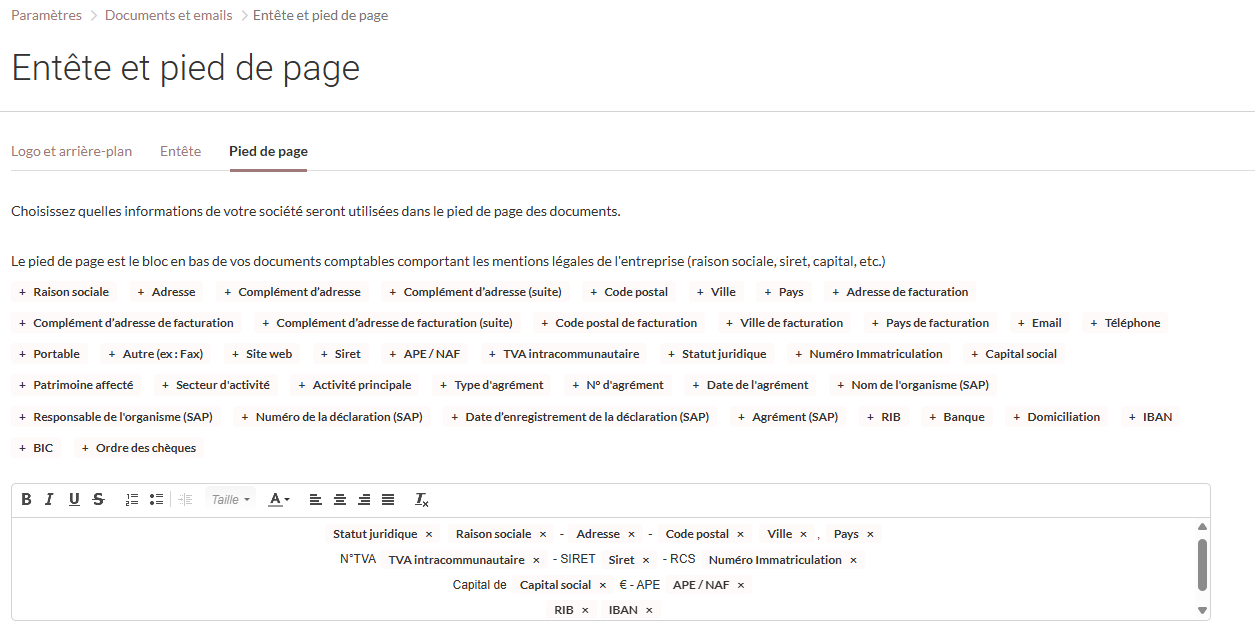This screenshot has height=635, width=1255.
Task: Add the Email field
Action: [1040, 323]
